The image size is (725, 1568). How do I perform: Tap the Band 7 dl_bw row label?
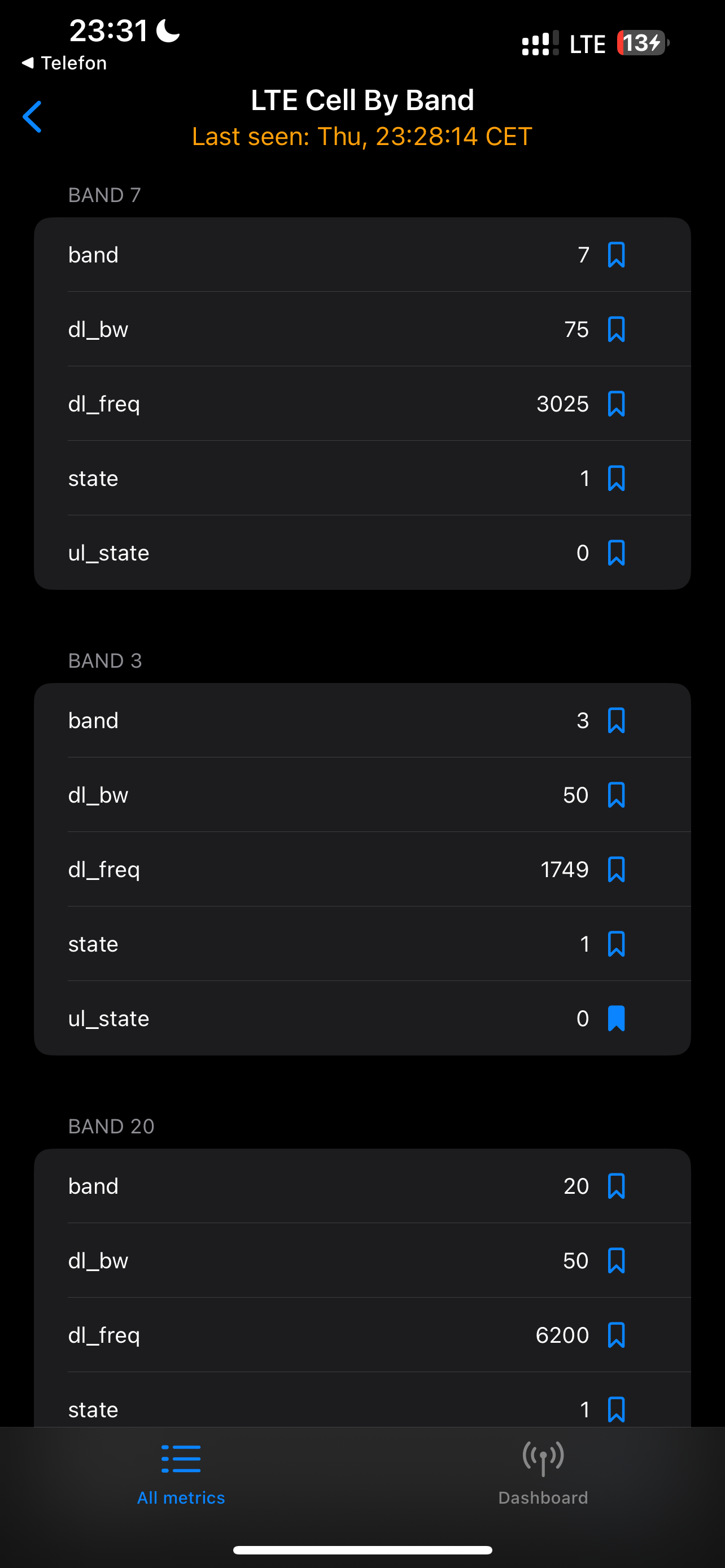98,329
